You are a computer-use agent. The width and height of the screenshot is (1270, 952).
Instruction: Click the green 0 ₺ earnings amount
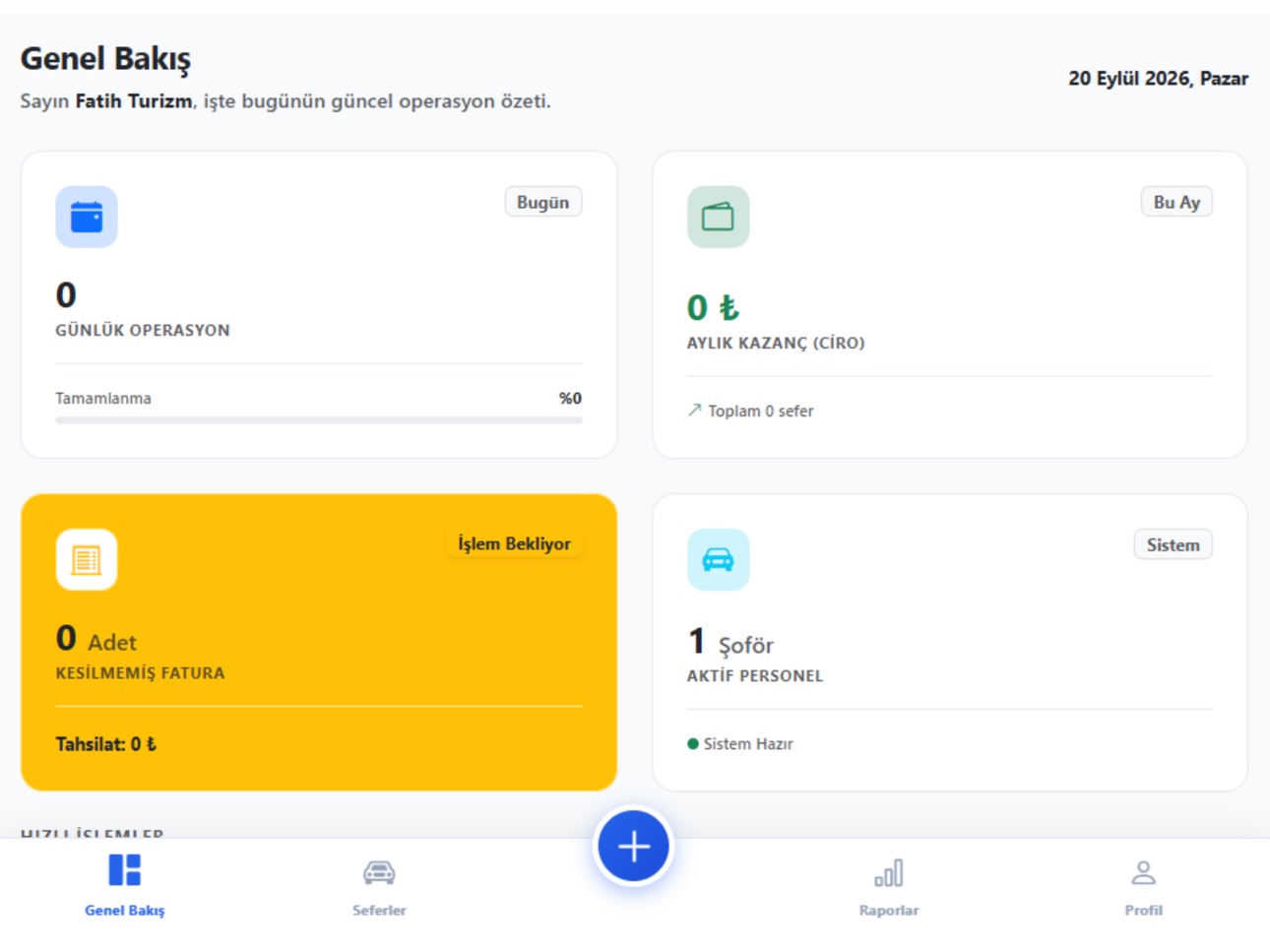(x=714, y=307)
